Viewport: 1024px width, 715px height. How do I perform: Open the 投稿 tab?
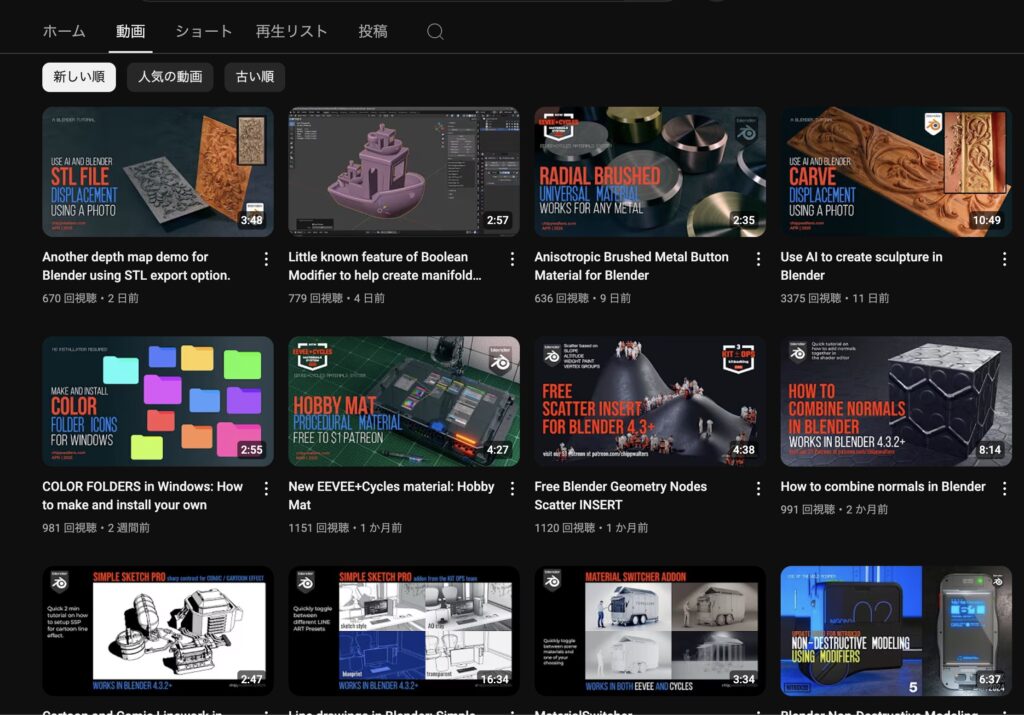373,31
